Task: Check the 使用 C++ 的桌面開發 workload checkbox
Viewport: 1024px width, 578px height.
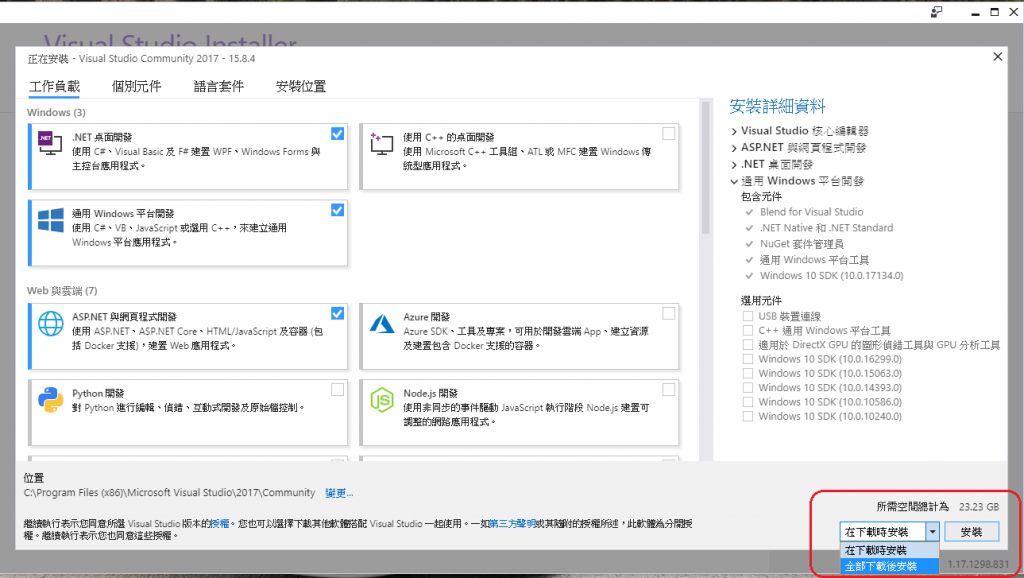Action: [x=668, y=134]
